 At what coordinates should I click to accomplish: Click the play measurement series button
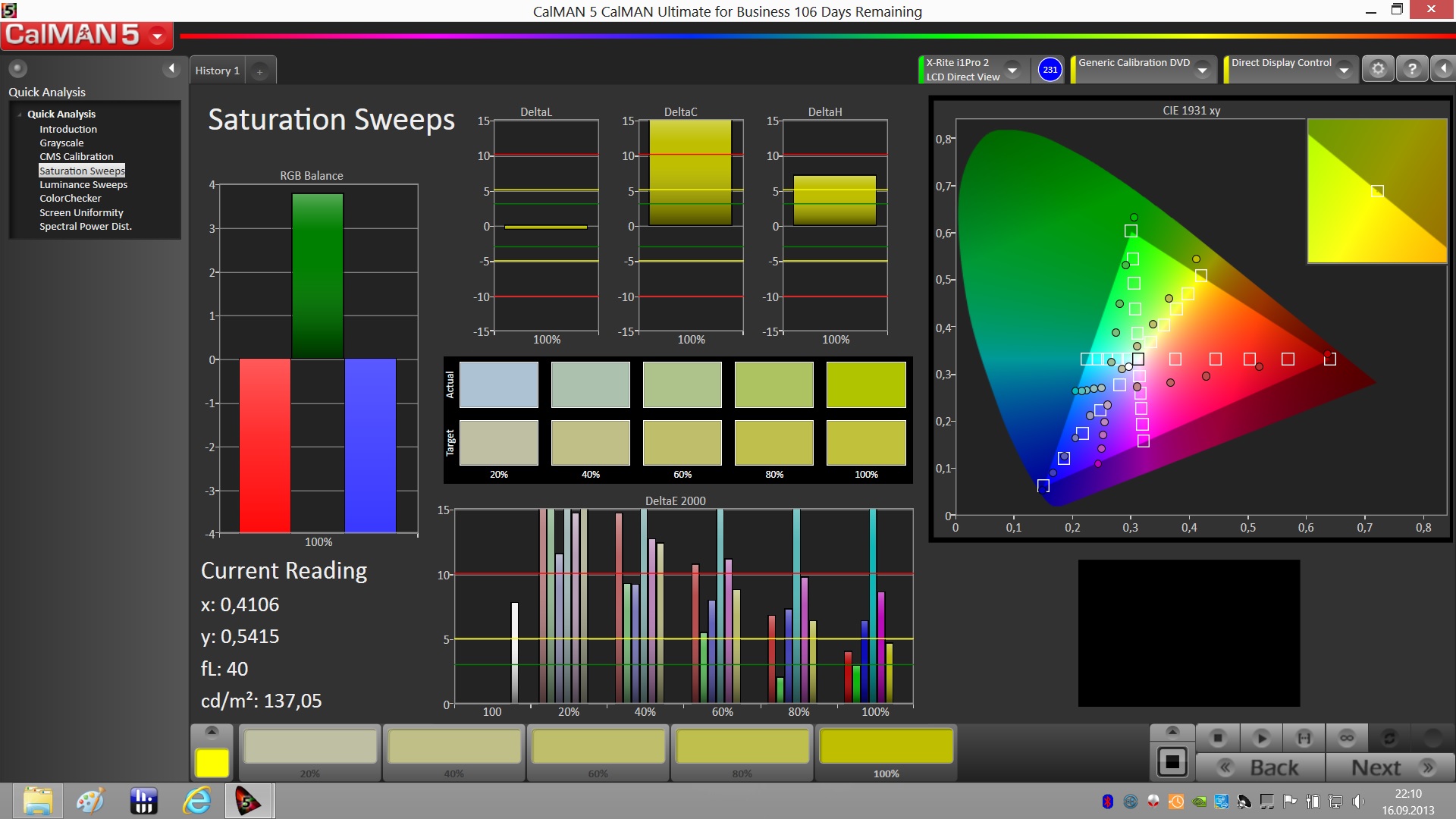pos(1261,738)
